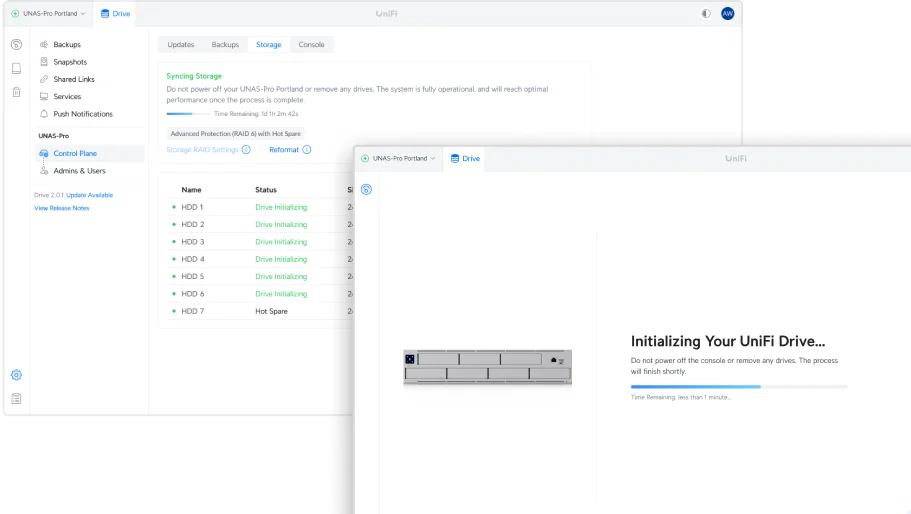Open the Drive app icon in back window header
The image size is (911, 514).
point(105,13)
